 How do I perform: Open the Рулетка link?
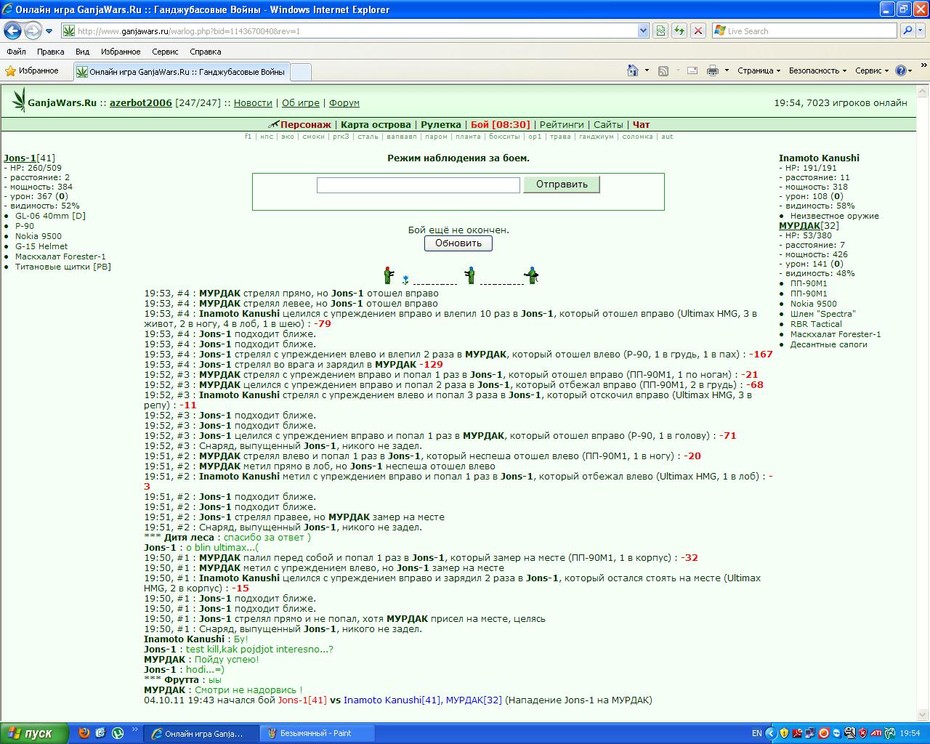pyautogui.click(x=441, y=125)
